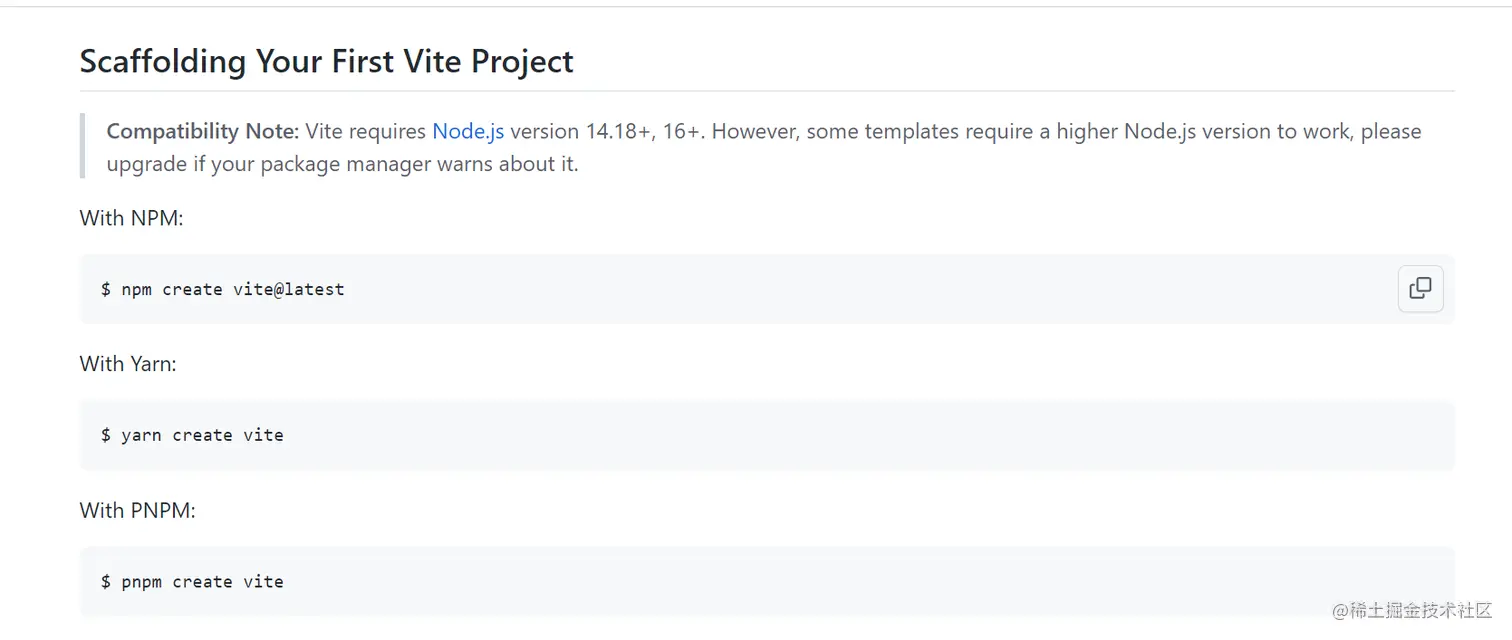Click the "With NPM:" paragraph
Viewport: 1512px width, 640px height.
[131, 217]
